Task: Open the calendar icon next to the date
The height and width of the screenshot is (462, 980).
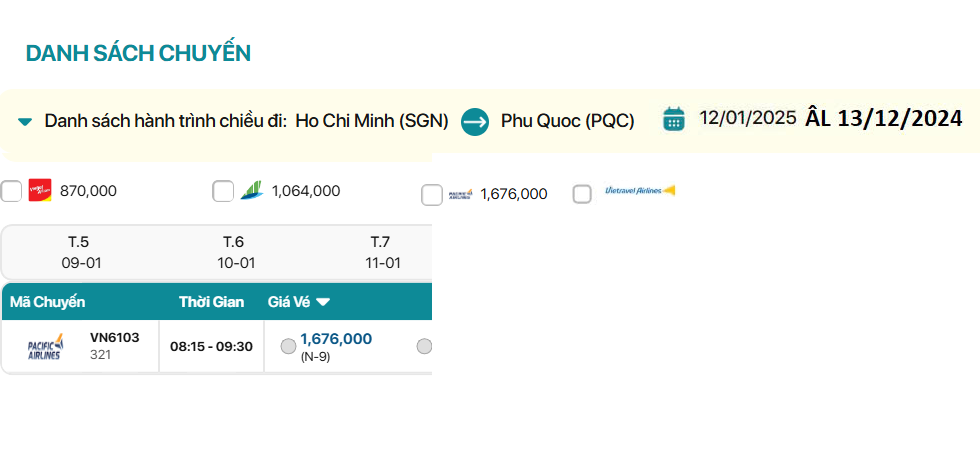Action: pos(674,119)
